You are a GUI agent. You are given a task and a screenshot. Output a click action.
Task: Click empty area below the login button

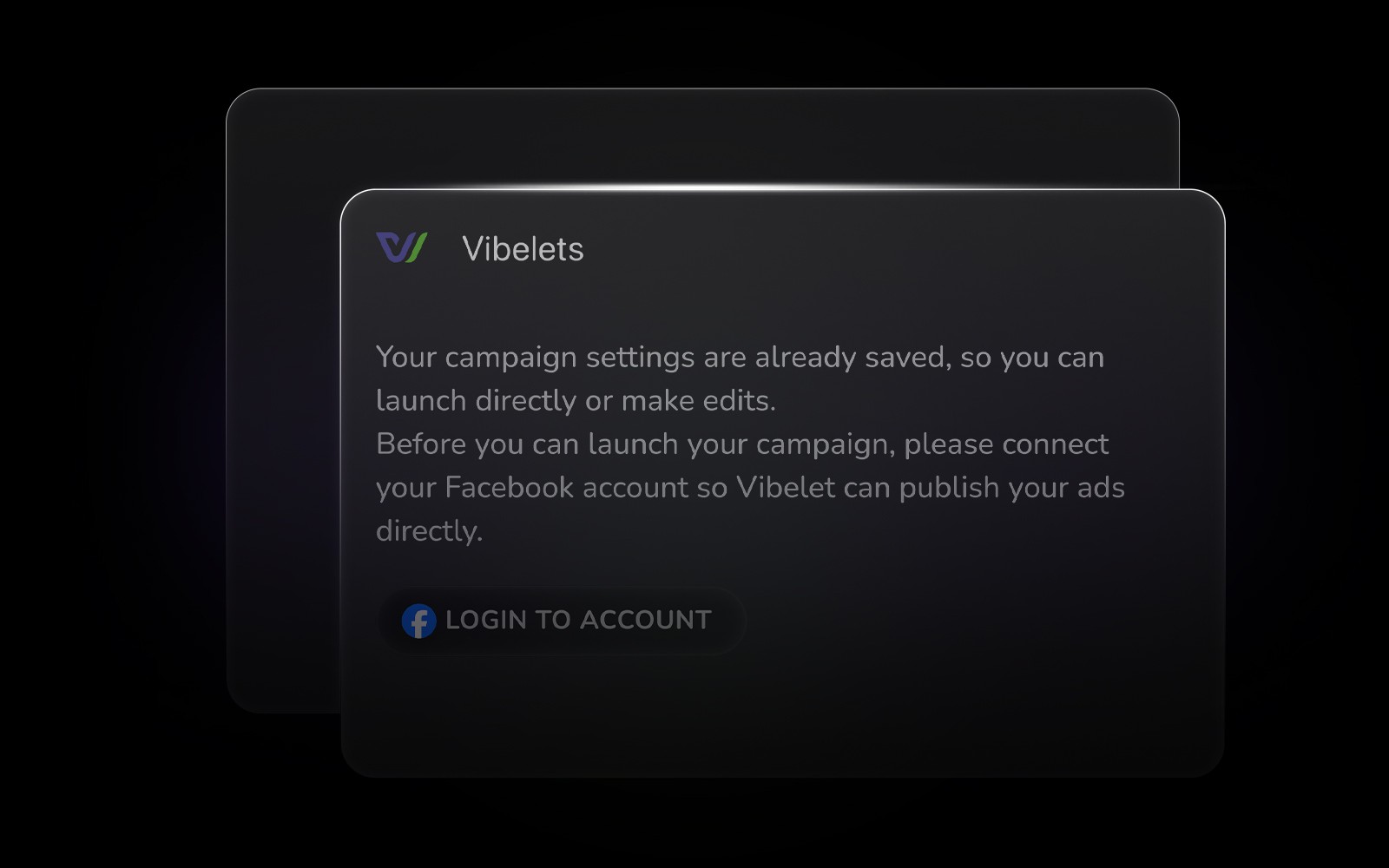coord(781,712)
